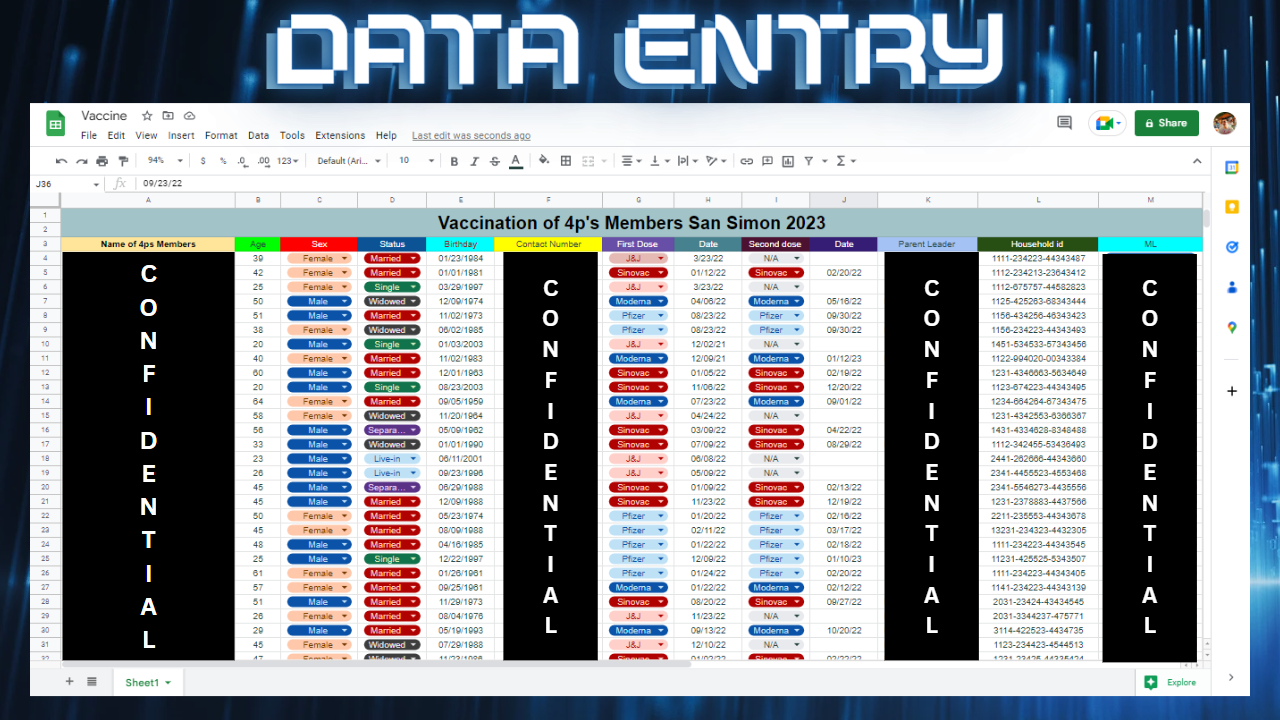Click the Redo toolbar icon
Image resolution: width=1280 pixels, height=720 pixels.
click(82, 161)
